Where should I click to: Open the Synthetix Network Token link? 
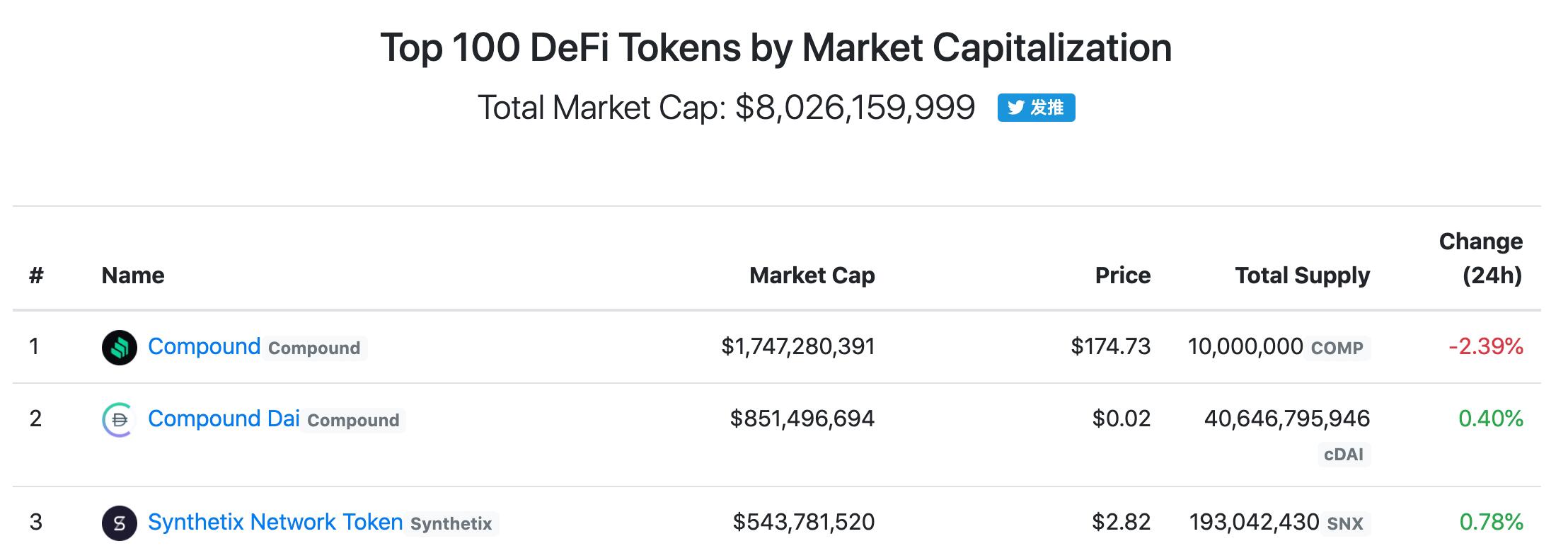tap(275, 522)
